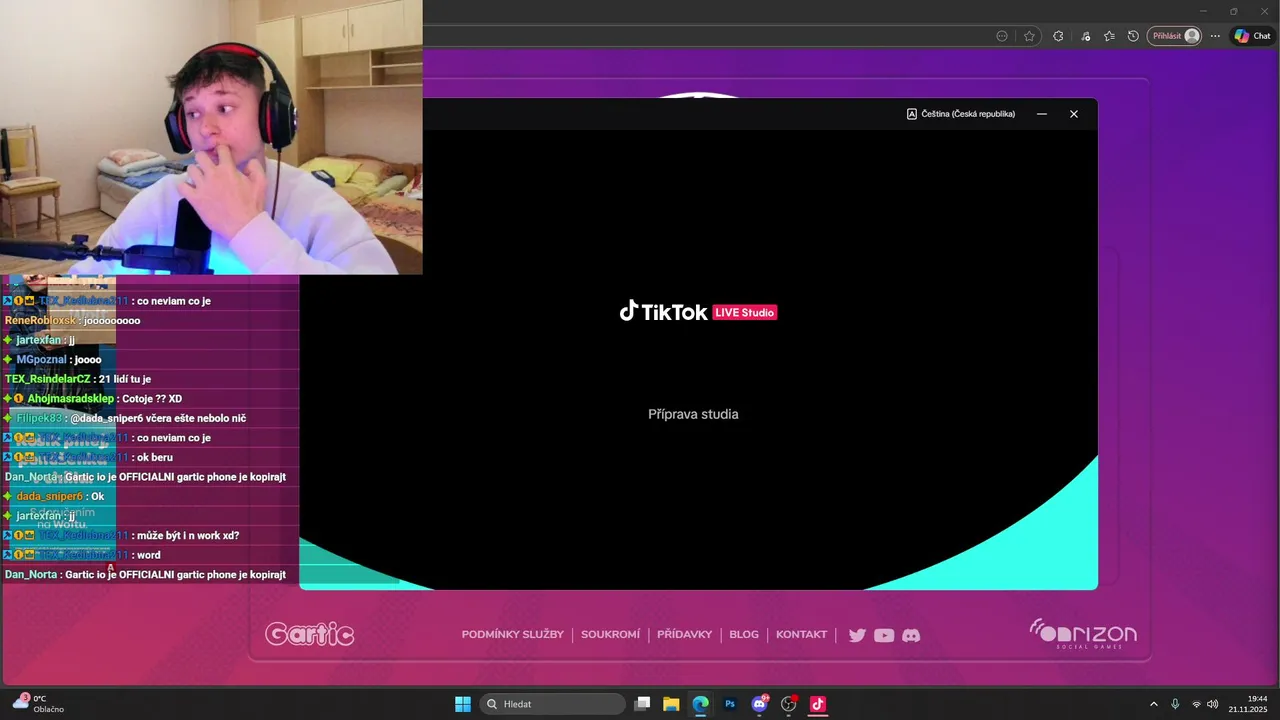
Task: Click chat username ReneRobloxsk
Action: coord(41,321)
